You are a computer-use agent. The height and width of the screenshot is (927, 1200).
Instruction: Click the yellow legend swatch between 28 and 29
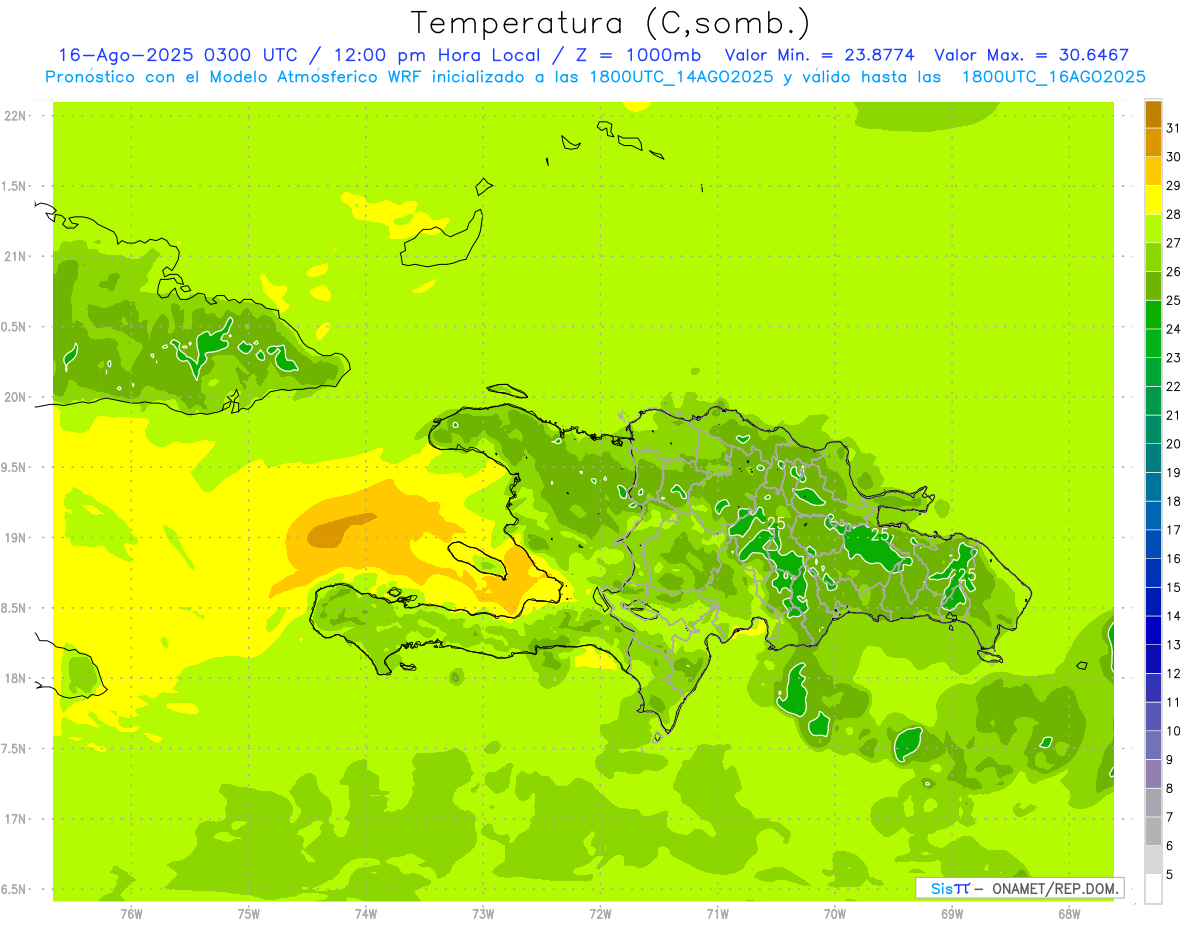[x=1153, y=200]
